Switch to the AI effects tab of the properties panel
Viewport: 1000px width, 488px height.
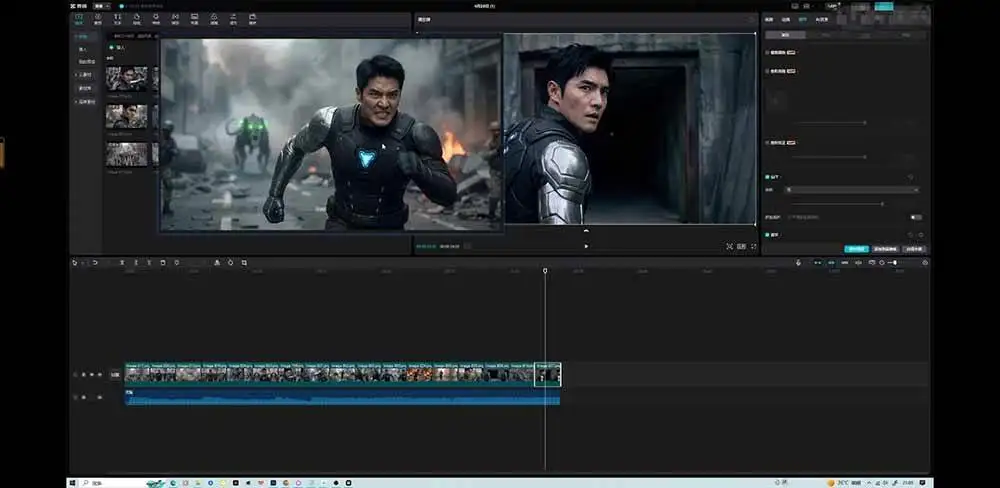pos(821,19)
